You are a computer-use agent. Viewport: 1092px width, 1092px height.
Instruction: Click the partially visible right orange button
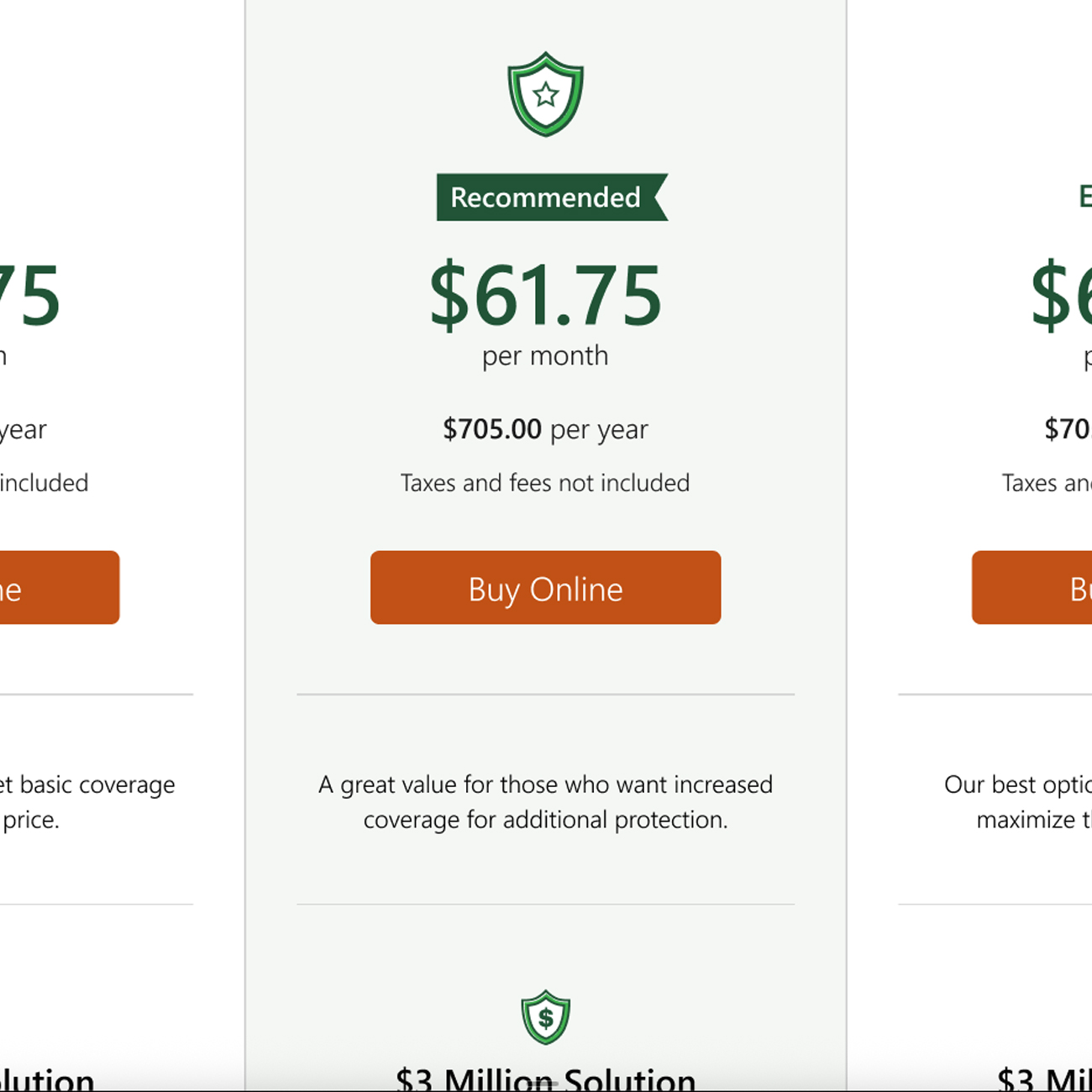coord(1033,588)
